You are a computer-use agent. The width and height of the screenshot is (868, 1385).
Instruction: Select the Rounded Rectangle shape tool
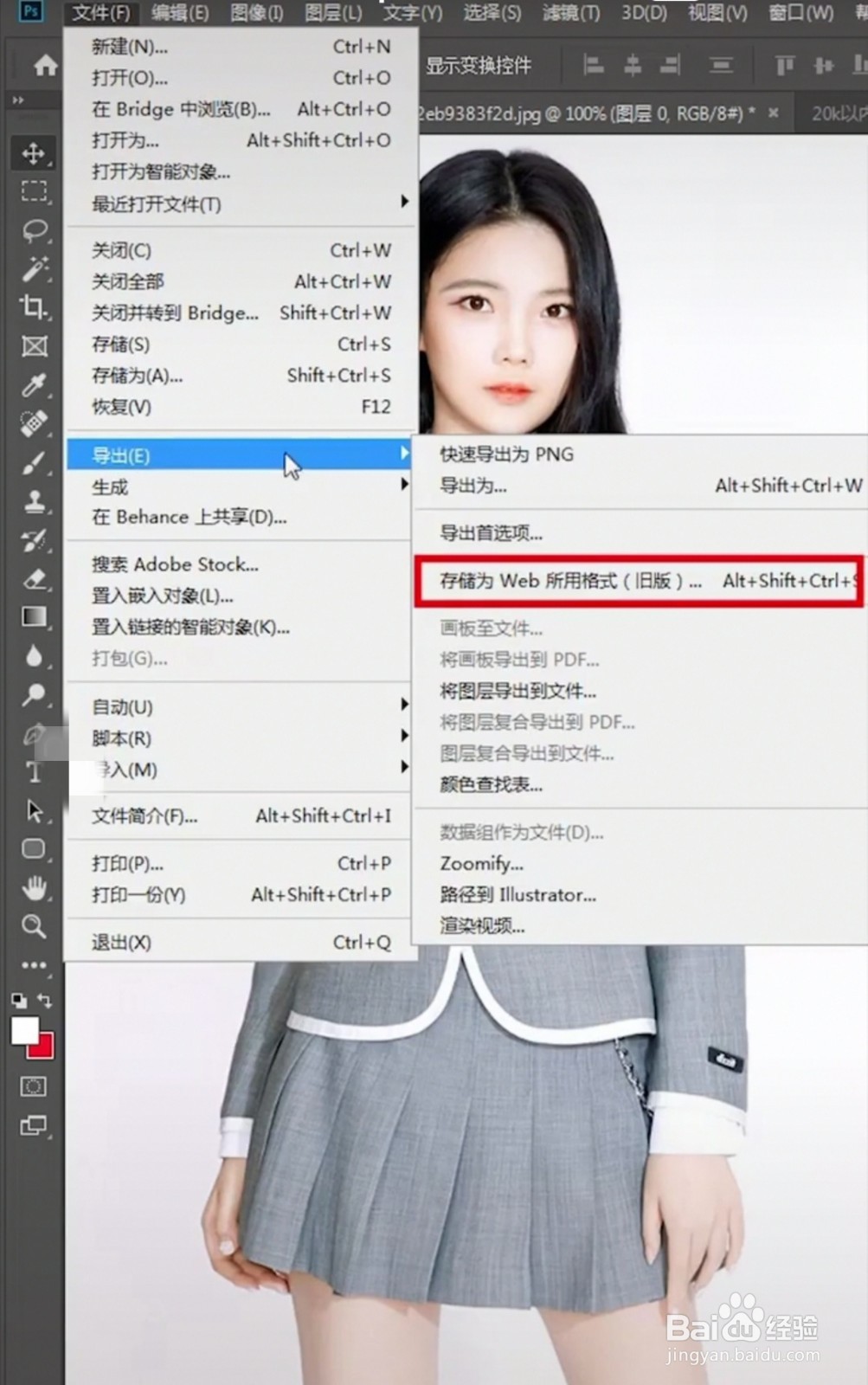click(34, 849)
